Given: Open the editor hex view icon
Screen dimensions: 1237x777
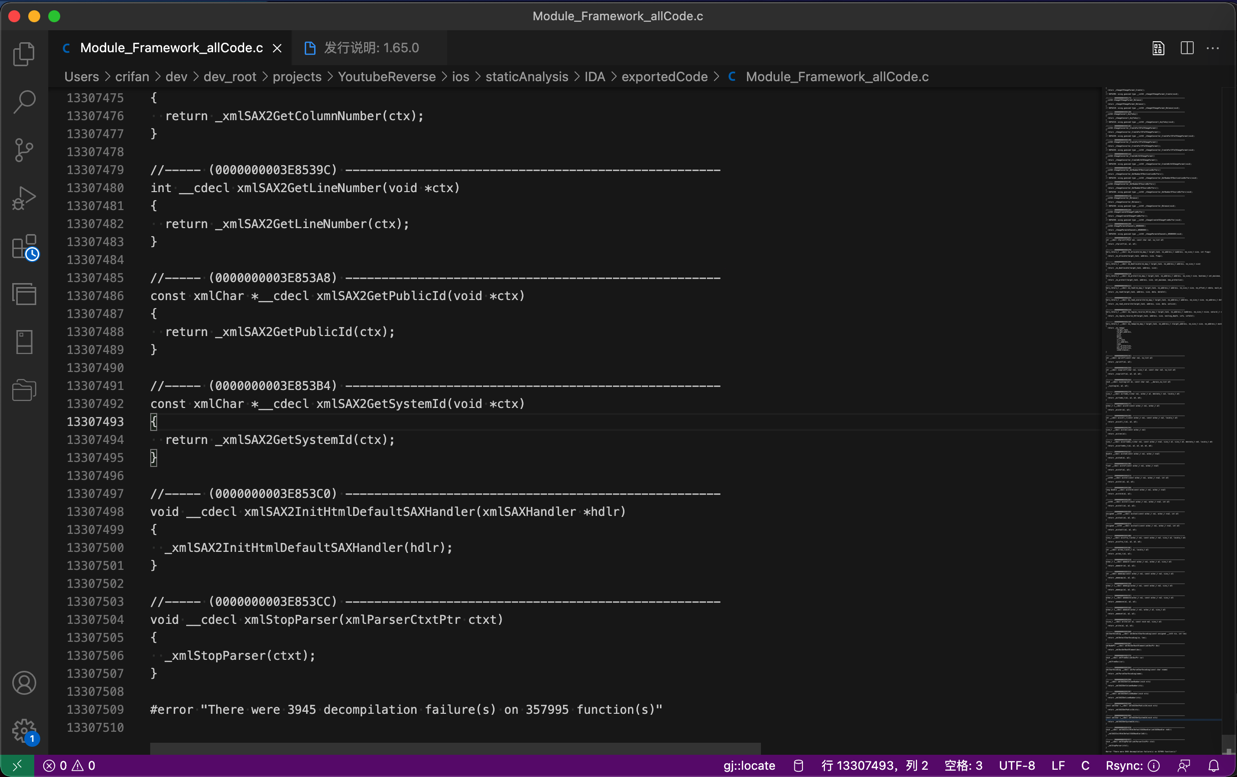Looking at the screenshot, I should [1158, 47].
